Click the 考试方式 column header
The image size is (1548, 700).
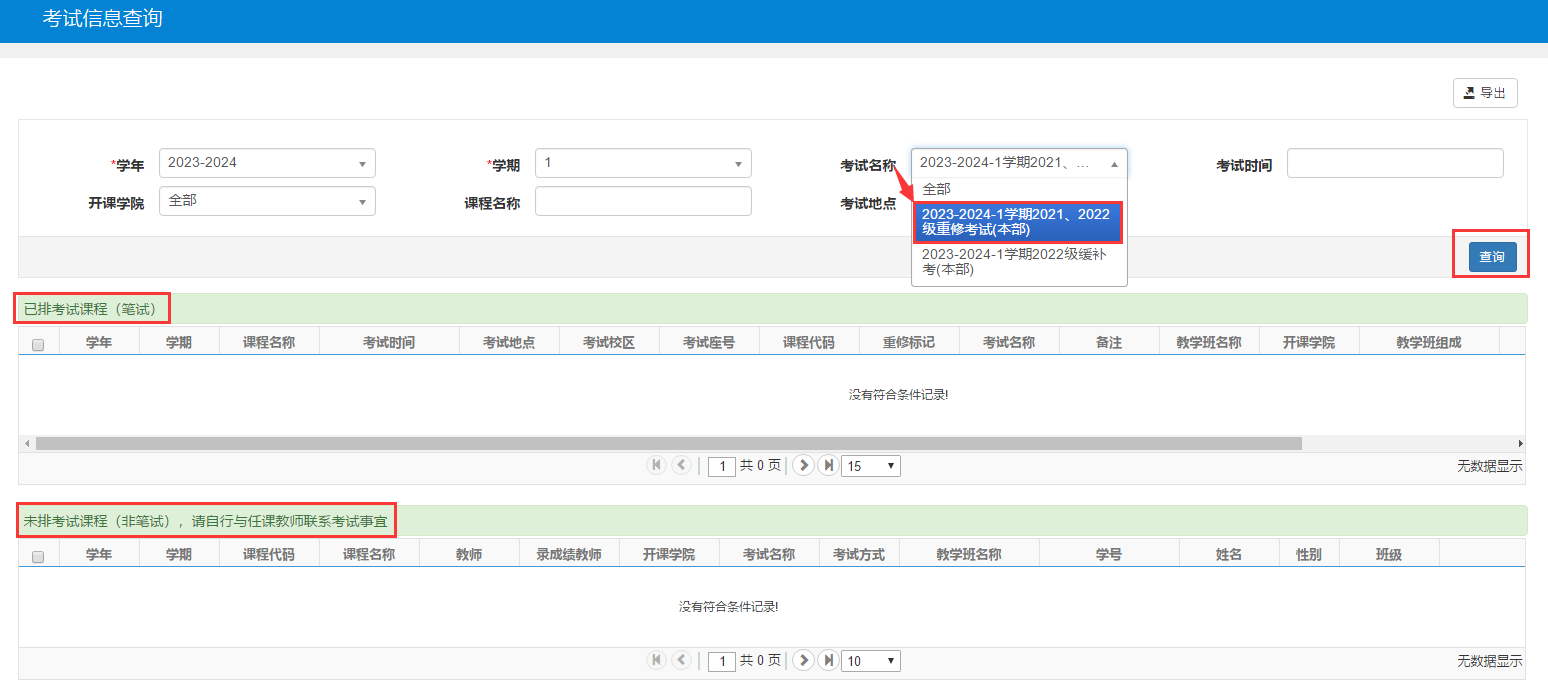tap(859, 554)
